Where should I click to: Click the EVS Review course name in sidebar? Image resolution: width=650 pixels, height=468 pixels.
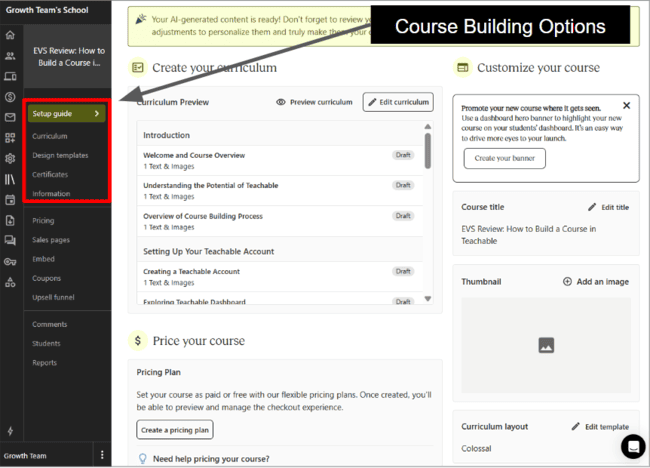click(x=69, y=56)
